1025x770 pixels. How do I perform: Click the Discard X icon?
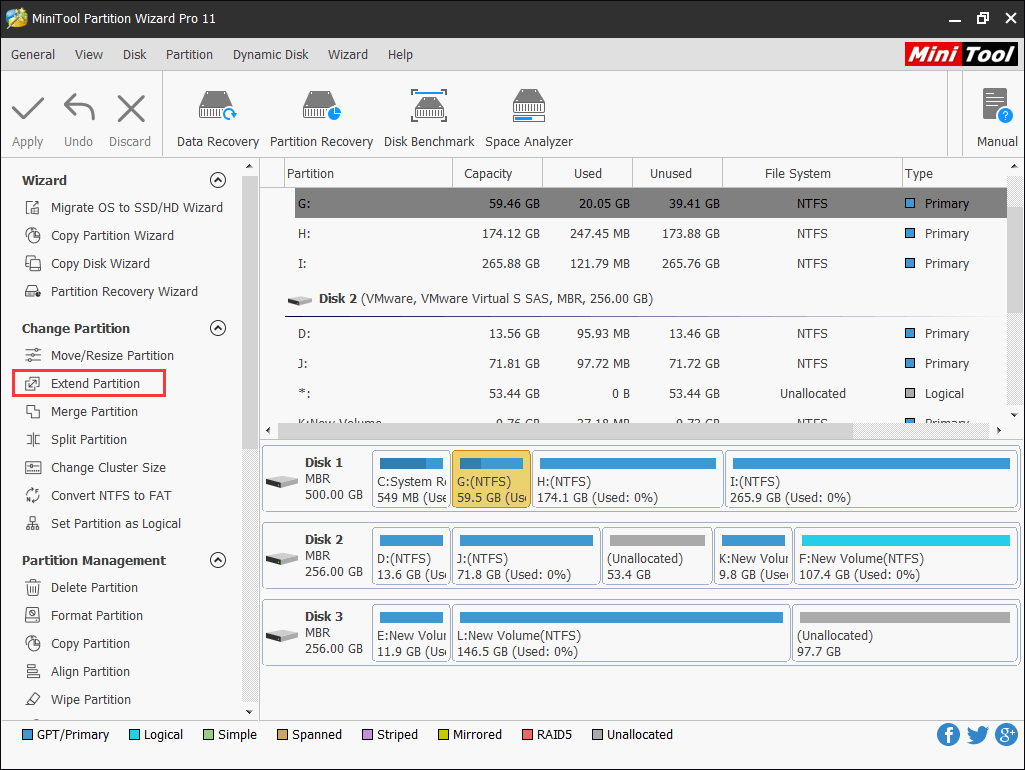click(131, 109)
